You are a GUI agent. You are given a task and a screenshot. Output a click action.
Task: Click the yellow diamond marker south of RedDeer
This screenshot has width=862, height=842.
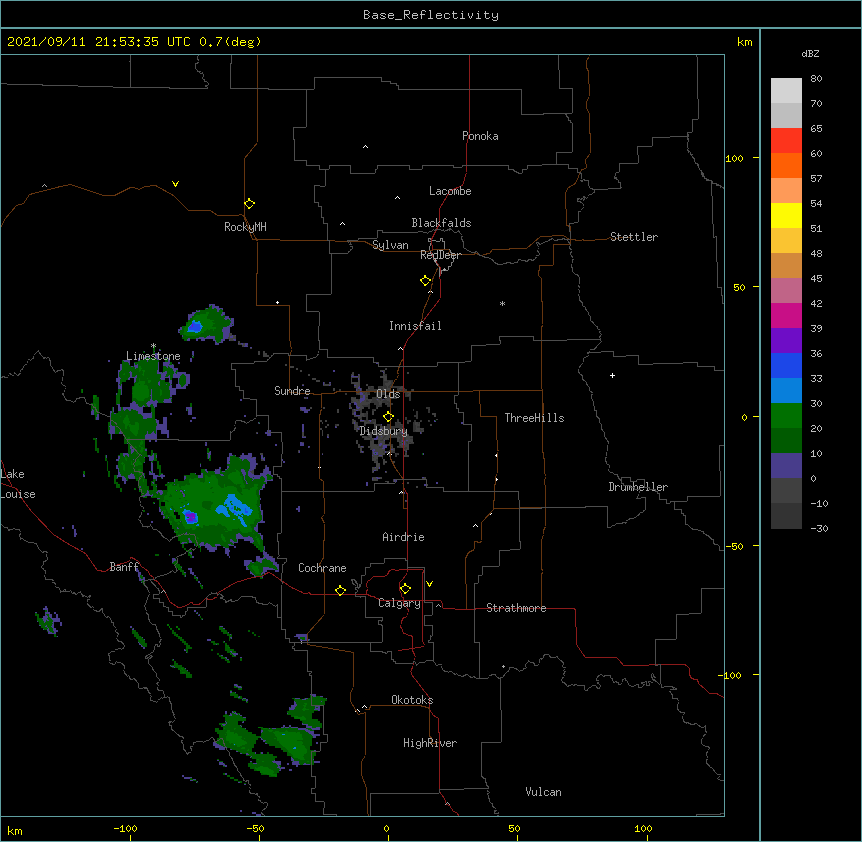point(425,281)
